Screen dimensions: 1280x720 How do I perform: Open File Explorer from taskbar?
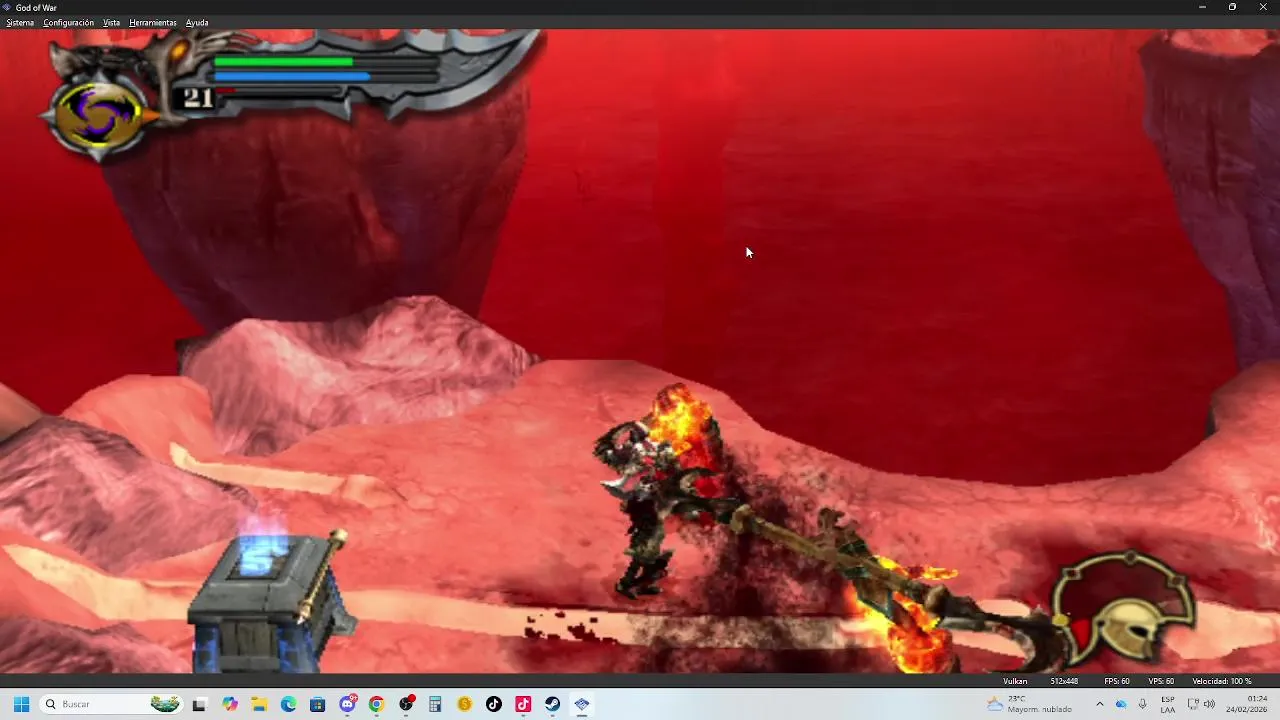pyautogui.click(x=259, y=704)
